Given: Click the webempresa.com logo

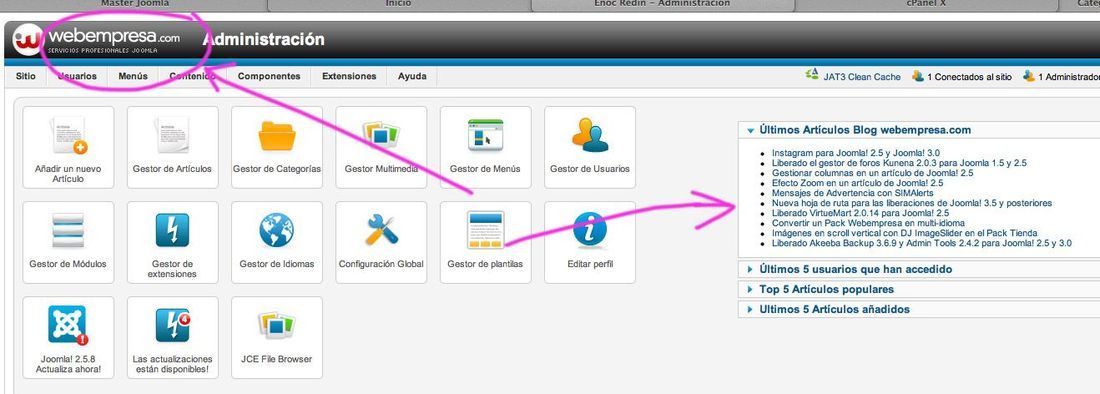Looking at the screenshot, I should coord(98,40).
